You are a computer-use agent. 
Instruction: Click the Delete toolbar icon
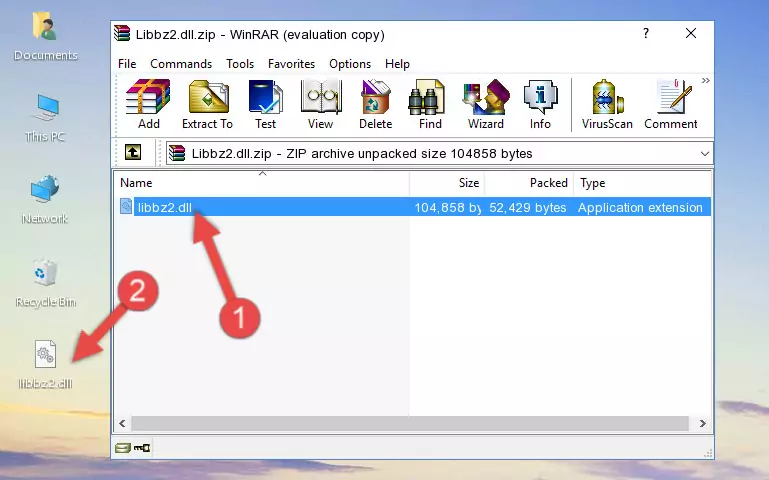(375, 104)
